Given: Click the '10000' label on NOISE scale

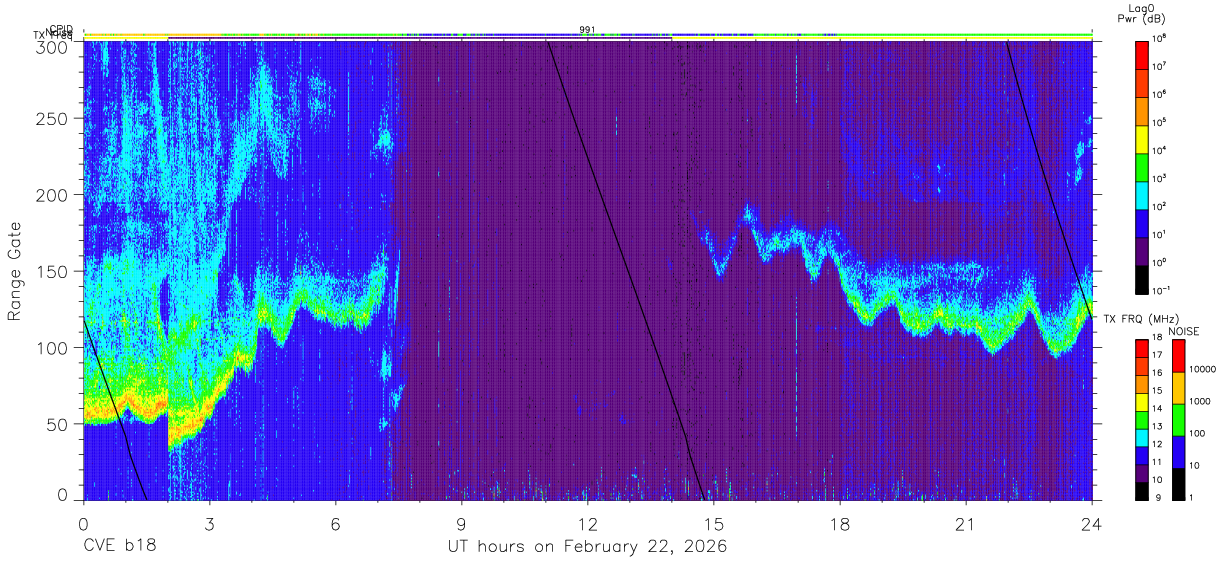Looking at the screenshot, I should (1205, 370).
